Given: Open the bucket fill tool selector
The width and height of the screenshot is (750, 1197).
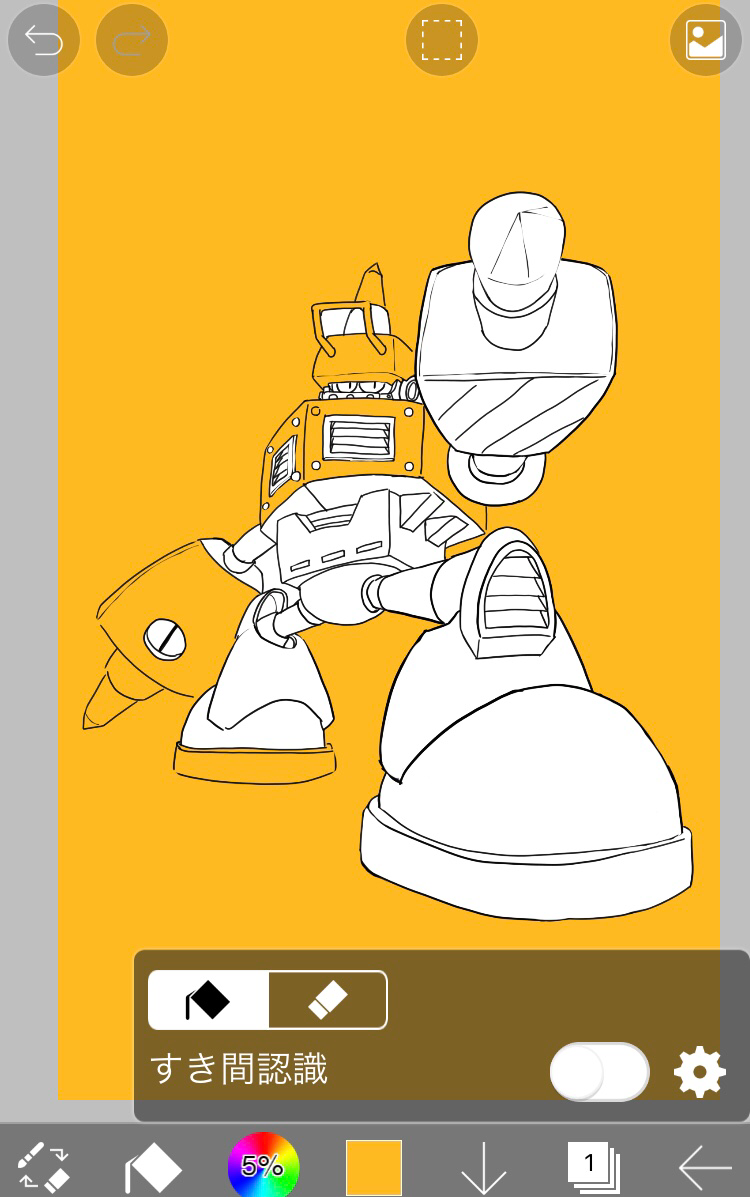Looking at the screenshot, I should (x=153, y=1166).
